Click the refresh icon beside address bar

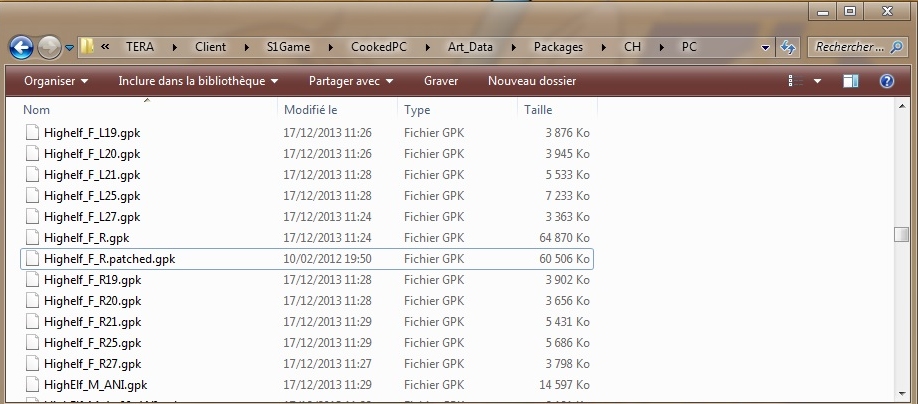click(788, 47)
